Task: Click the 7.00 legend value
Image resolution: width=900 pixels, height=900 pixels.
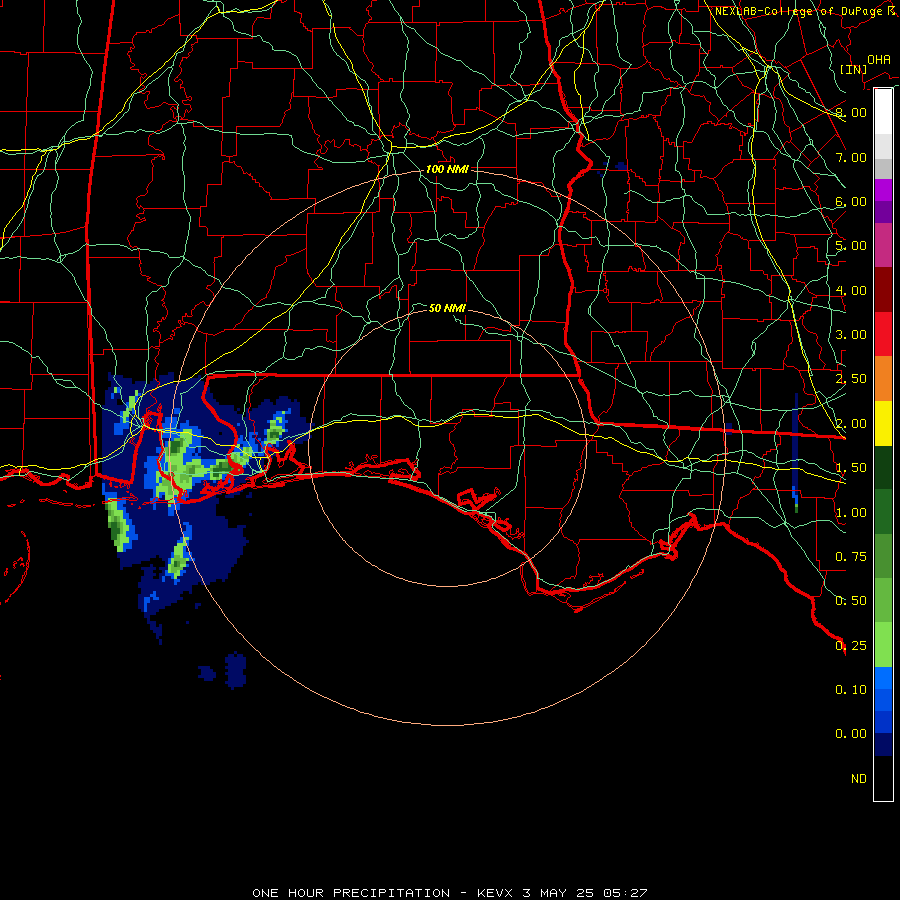Action: point(851,157)
